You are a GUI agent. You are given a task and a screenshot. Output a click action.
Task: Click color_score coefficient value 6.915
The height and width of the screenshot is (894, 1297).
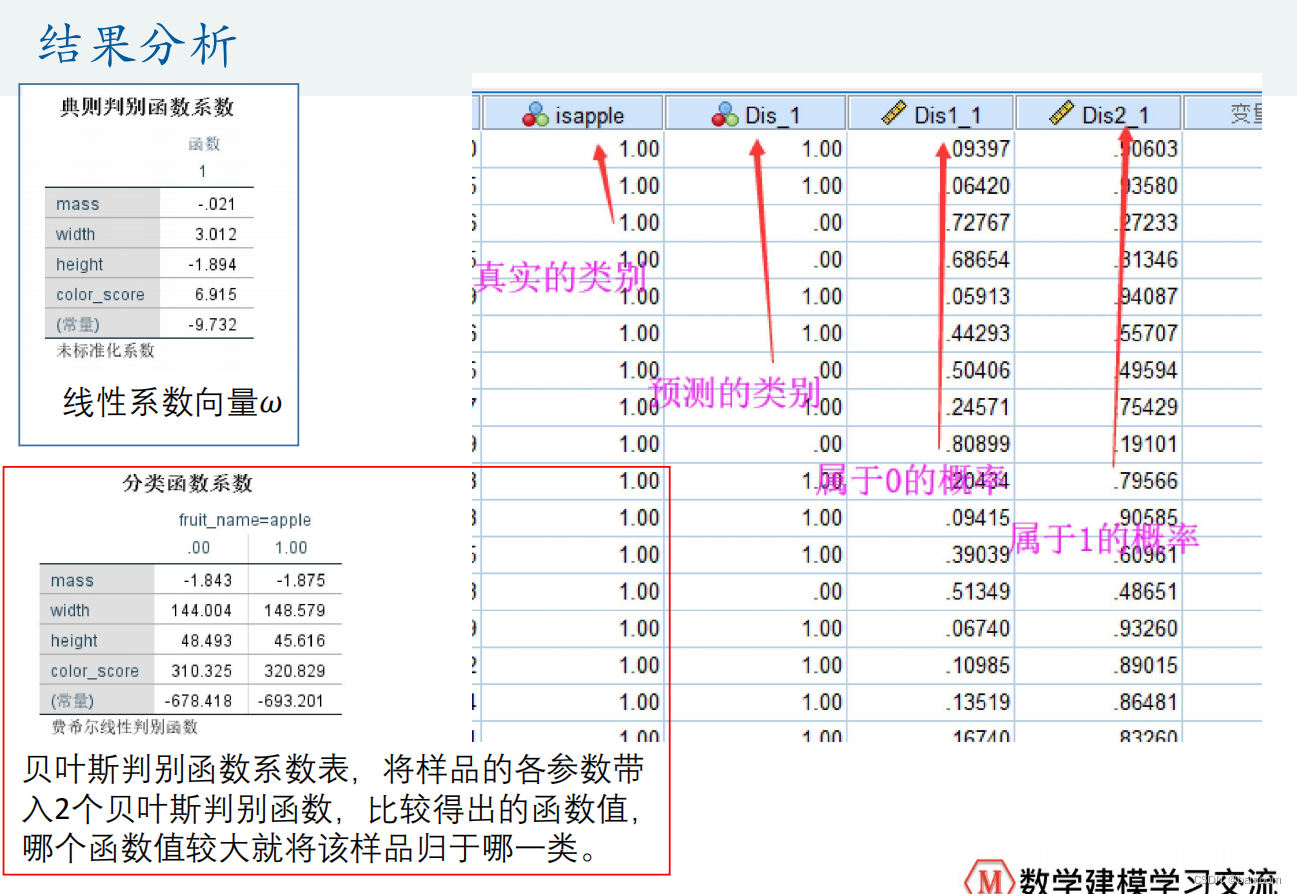216,294
